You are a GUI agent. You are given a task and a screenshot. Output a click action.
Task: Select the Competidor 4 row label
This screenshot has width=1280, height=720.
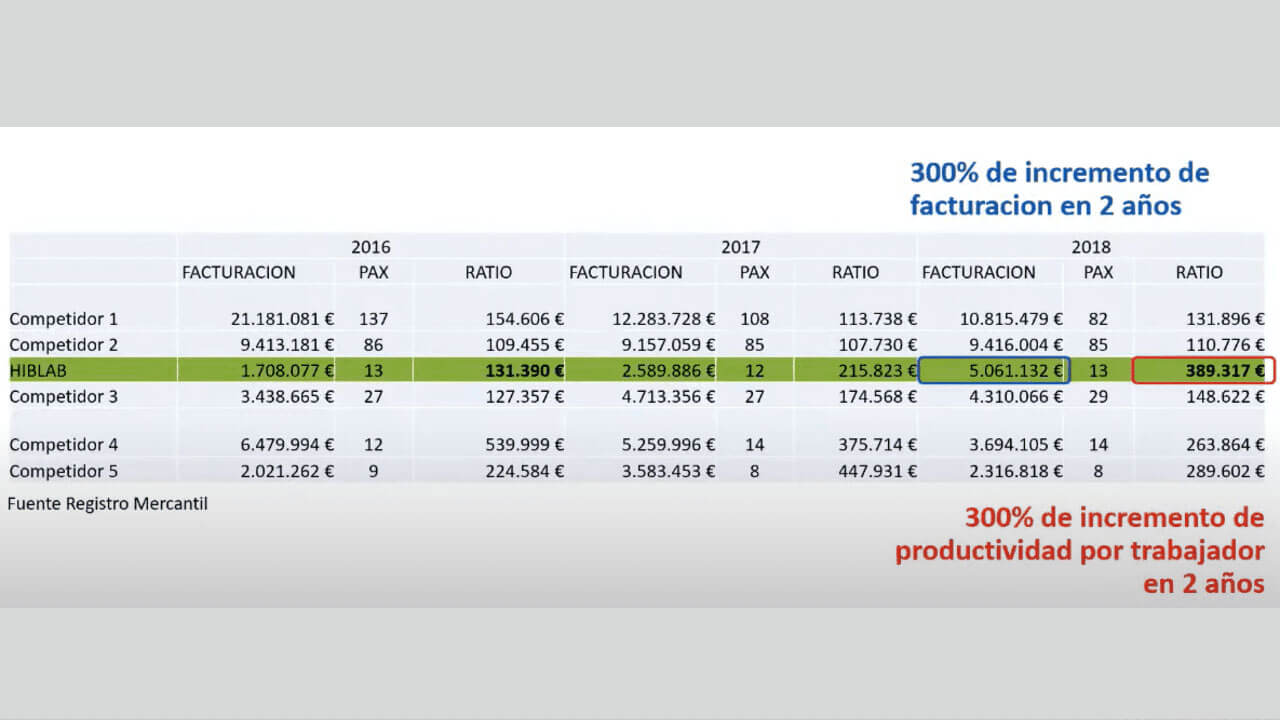click(64, 444)
